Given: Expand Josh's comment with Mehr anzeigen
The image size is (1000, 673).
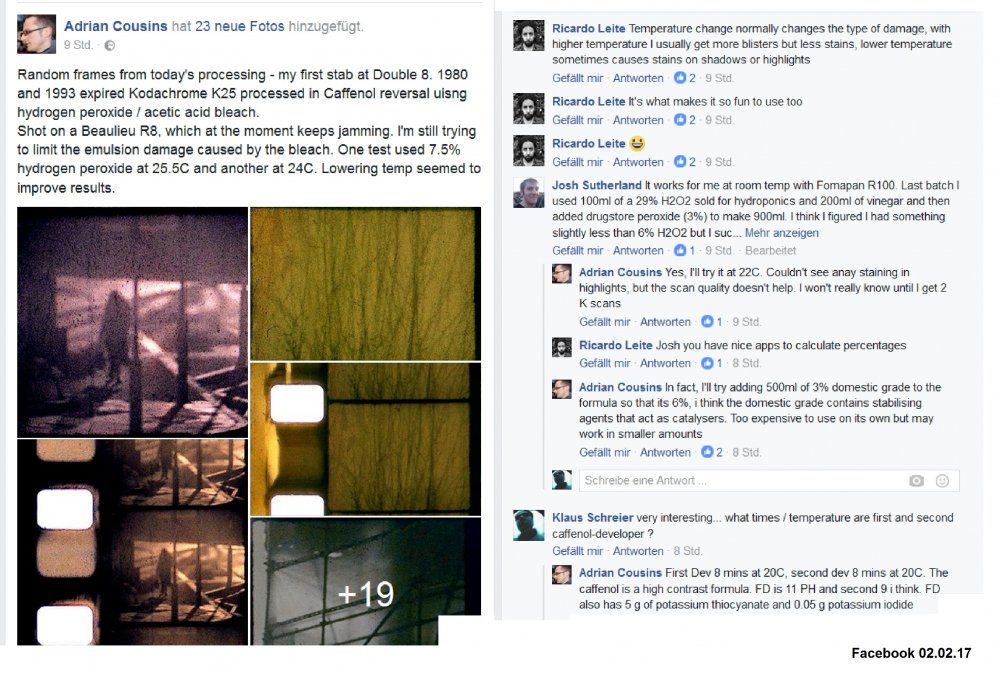Looking at the screenshot, I should 781,233.
